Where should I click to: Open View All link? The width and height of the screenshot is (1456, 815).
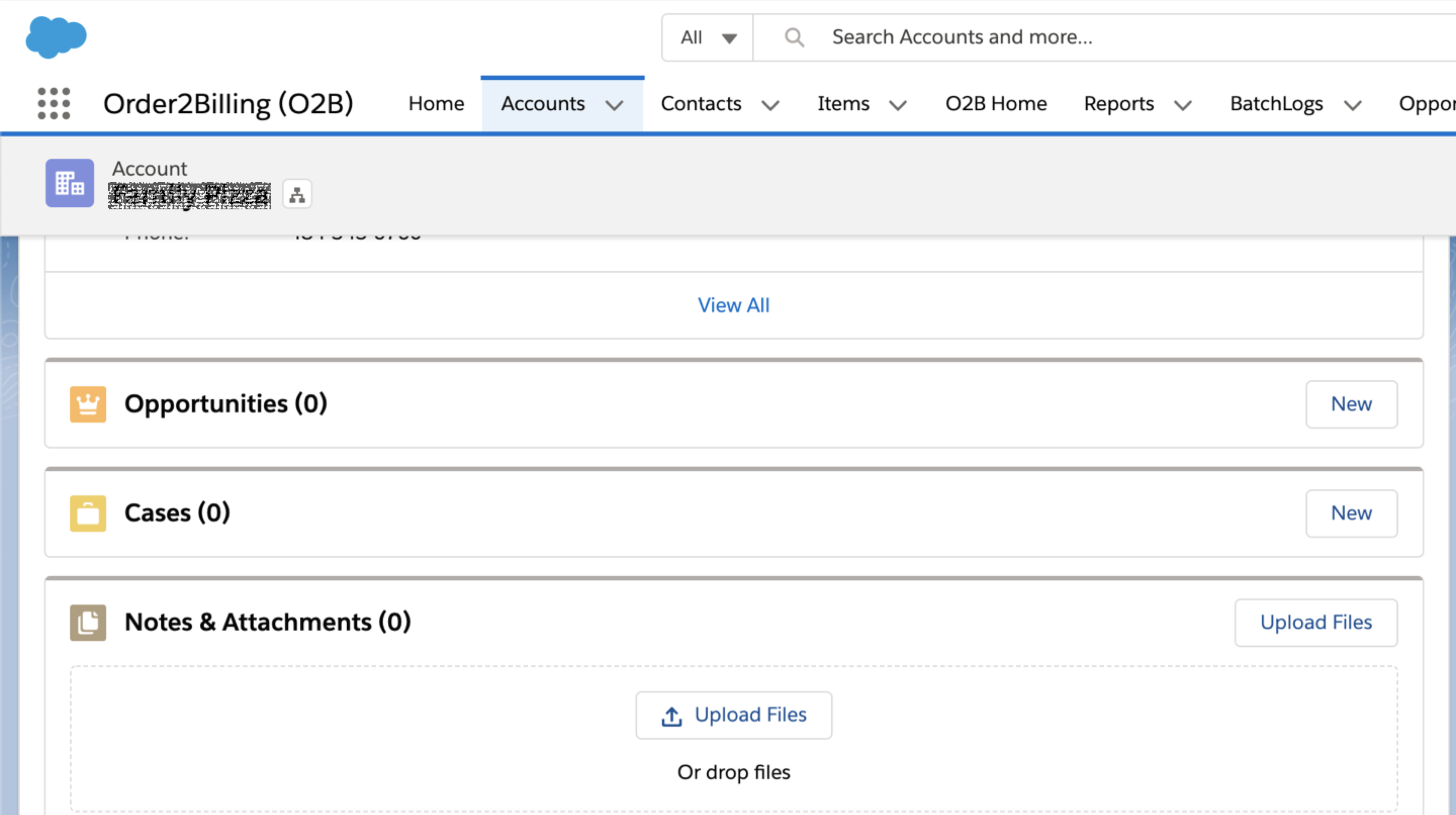pyautogui.click(x=733, y=305)
